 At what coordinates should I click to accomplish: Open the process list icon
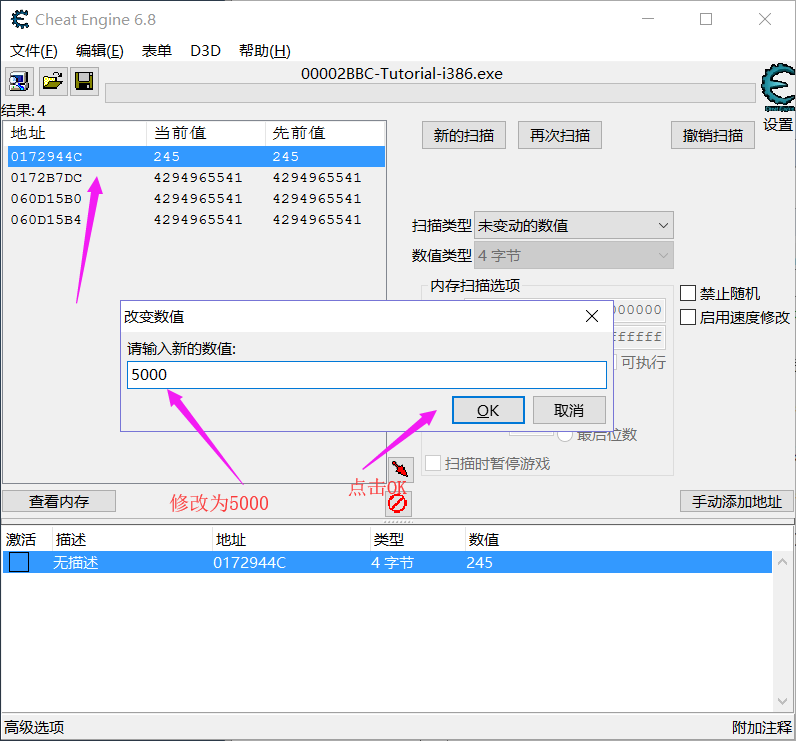[x=19, y=81]
